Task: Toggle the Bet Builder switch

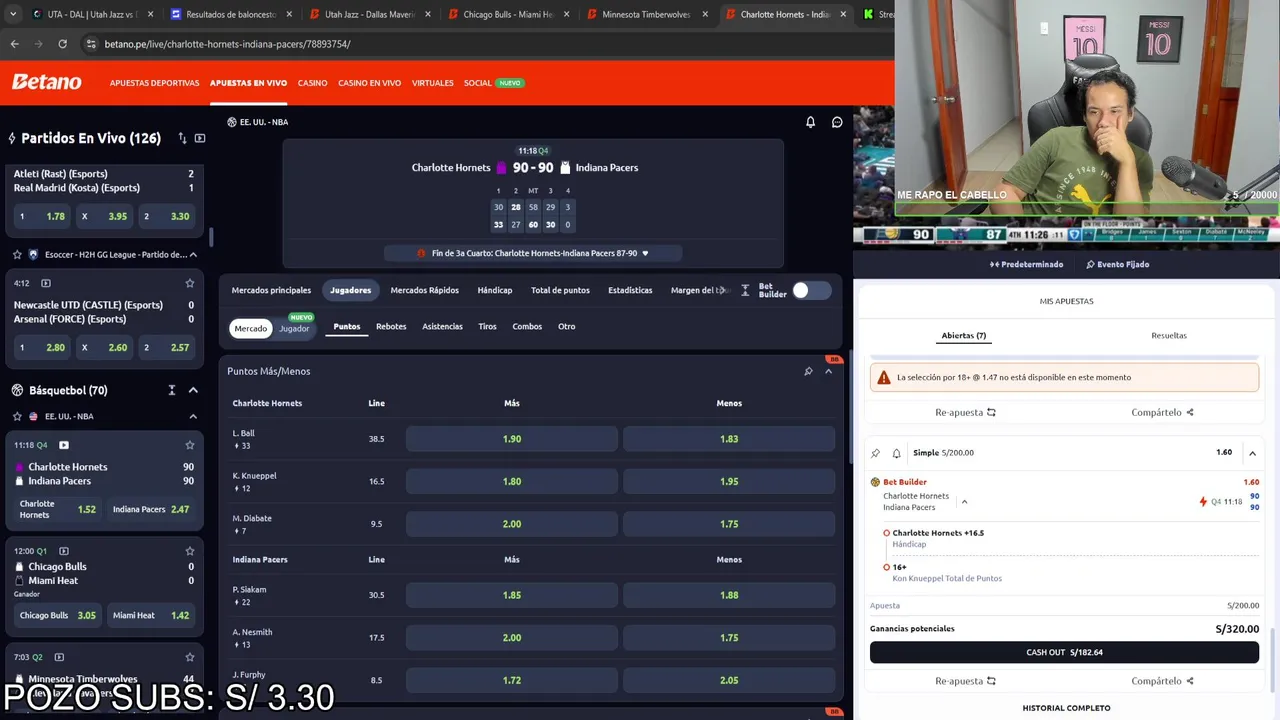Action: coord(811,290)
